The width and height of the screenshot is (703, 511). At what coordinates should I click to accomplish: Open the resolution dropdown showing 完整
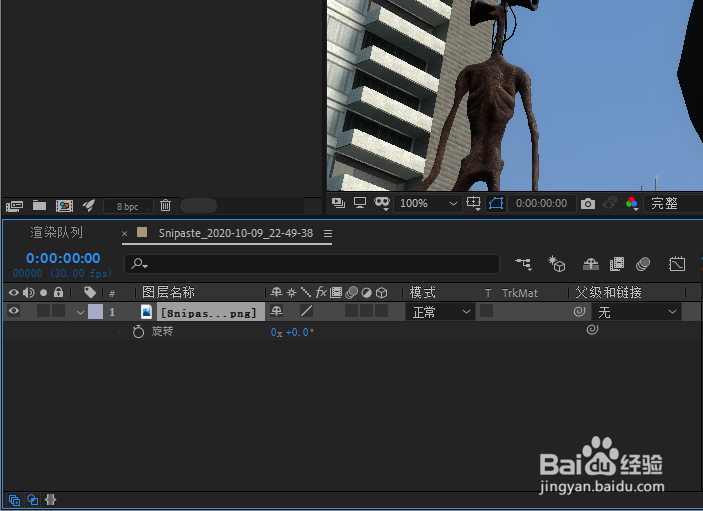pos(673,204)
